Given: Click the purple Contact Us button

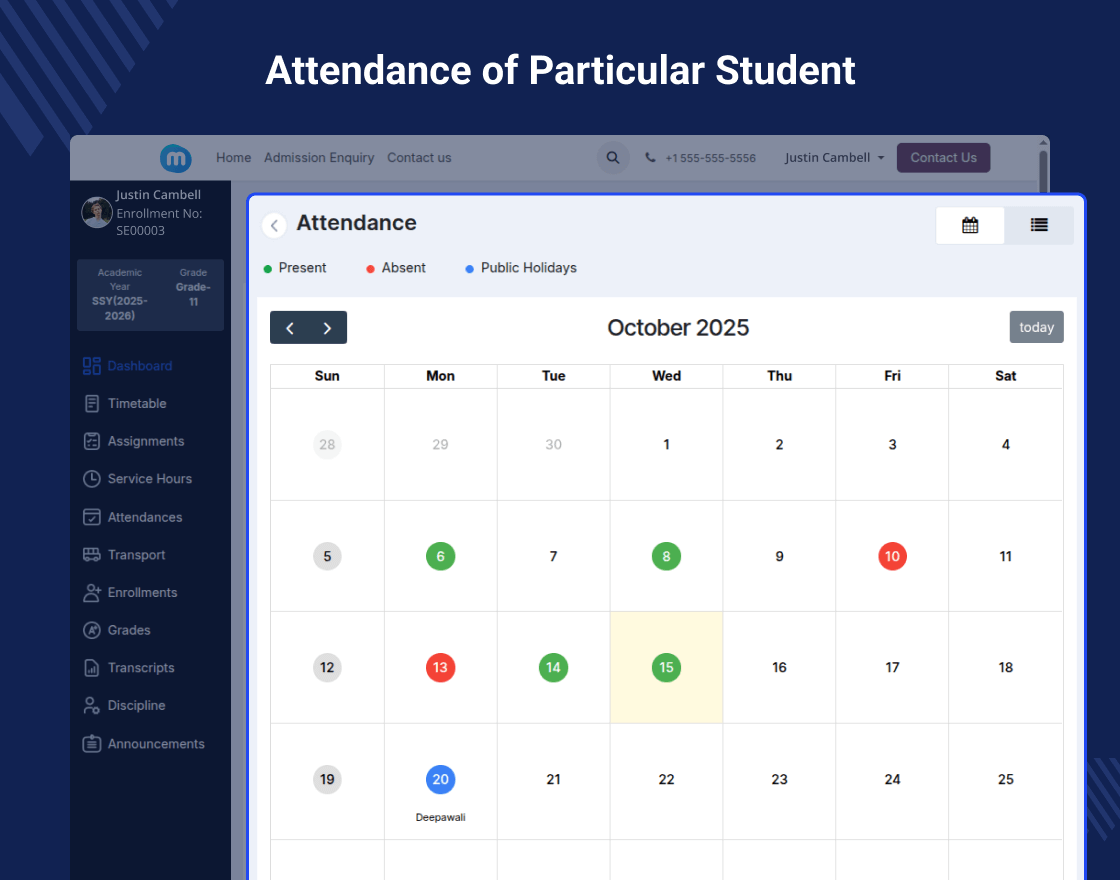Looking at the screenshot, I should pyautogui.click(x=944, y=158).
